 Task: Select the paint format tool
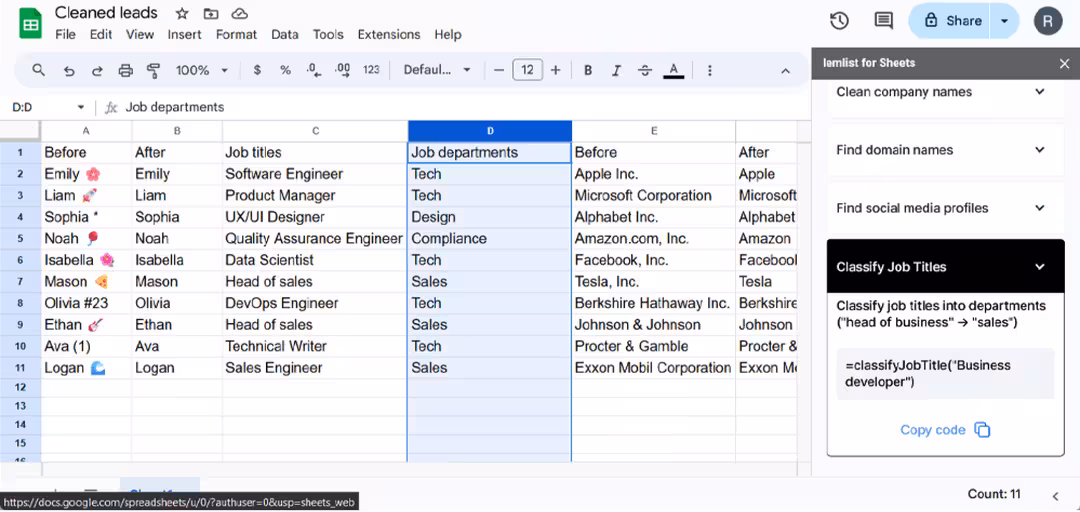154,70
